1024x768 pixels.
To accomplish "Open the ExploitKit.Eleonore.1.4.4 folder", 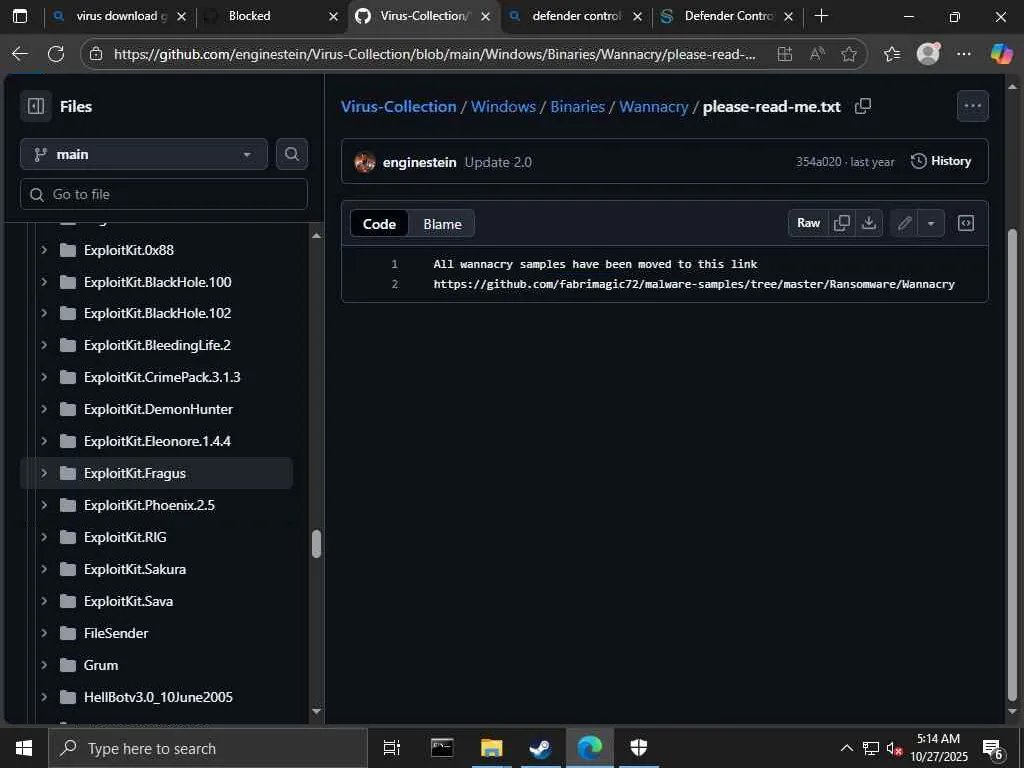I will [157, 441].
